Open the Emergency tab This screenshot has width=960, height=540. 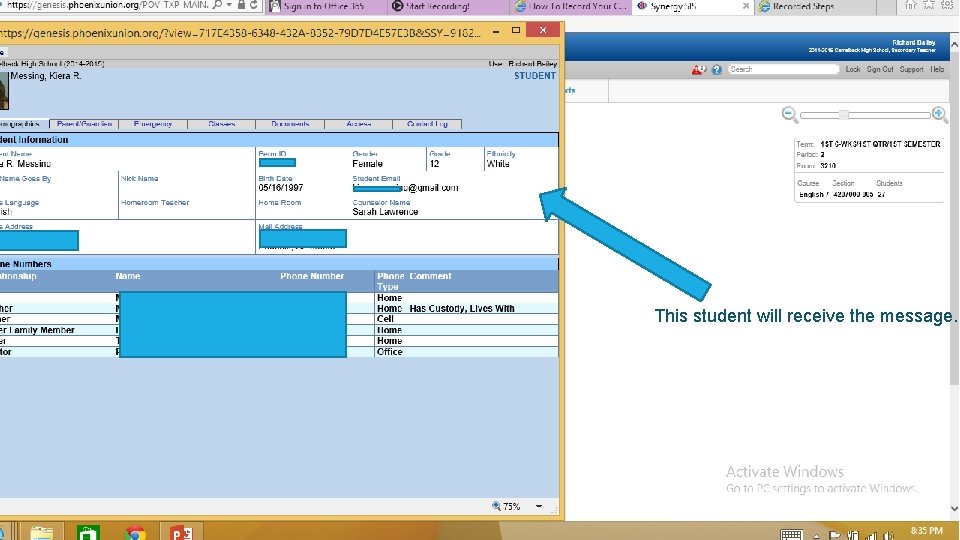click(152, 124)
